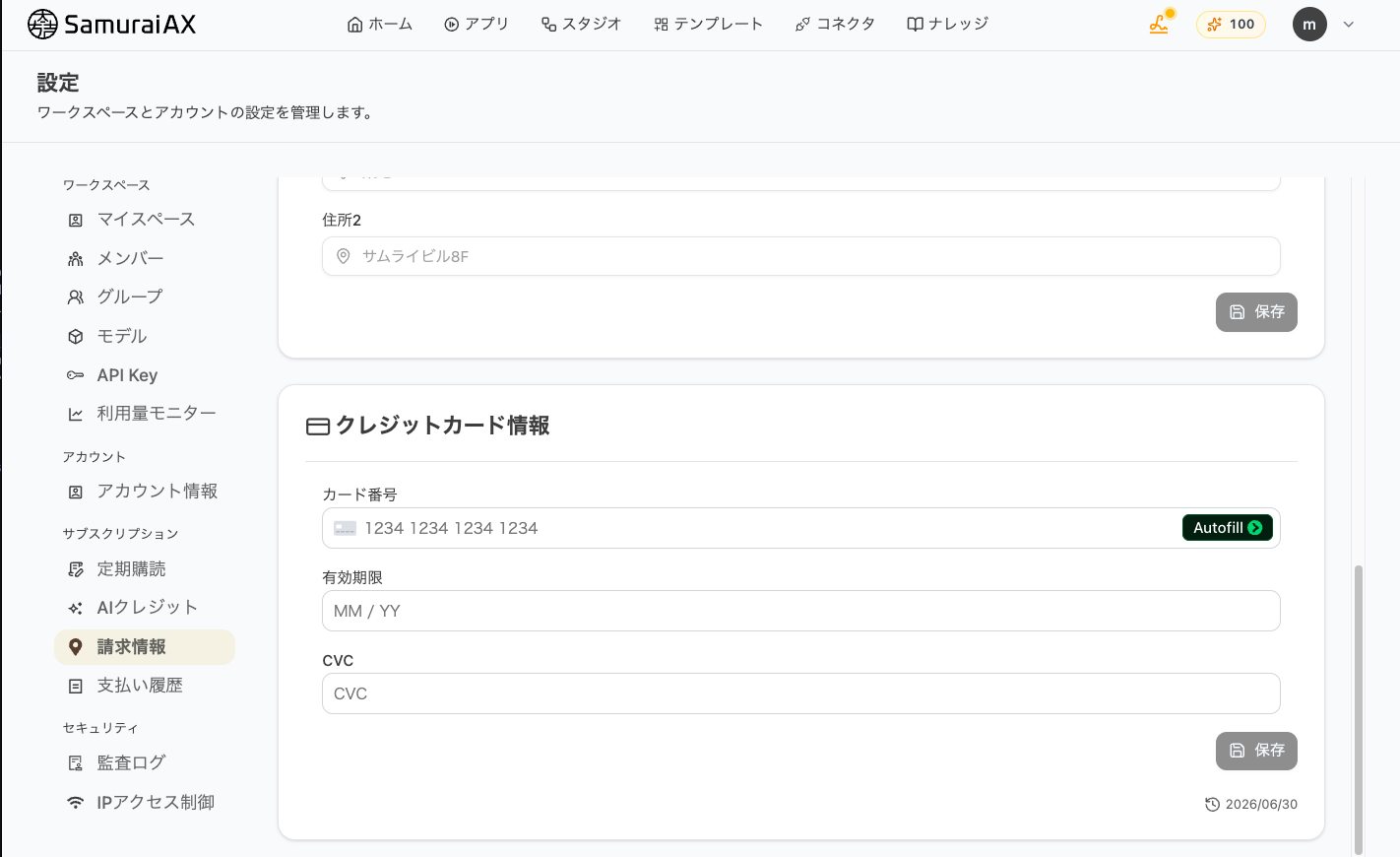Click the 有効期限 MM / YY field
This screenshot has width=1400, height=857.
click(x=800, y=611)
